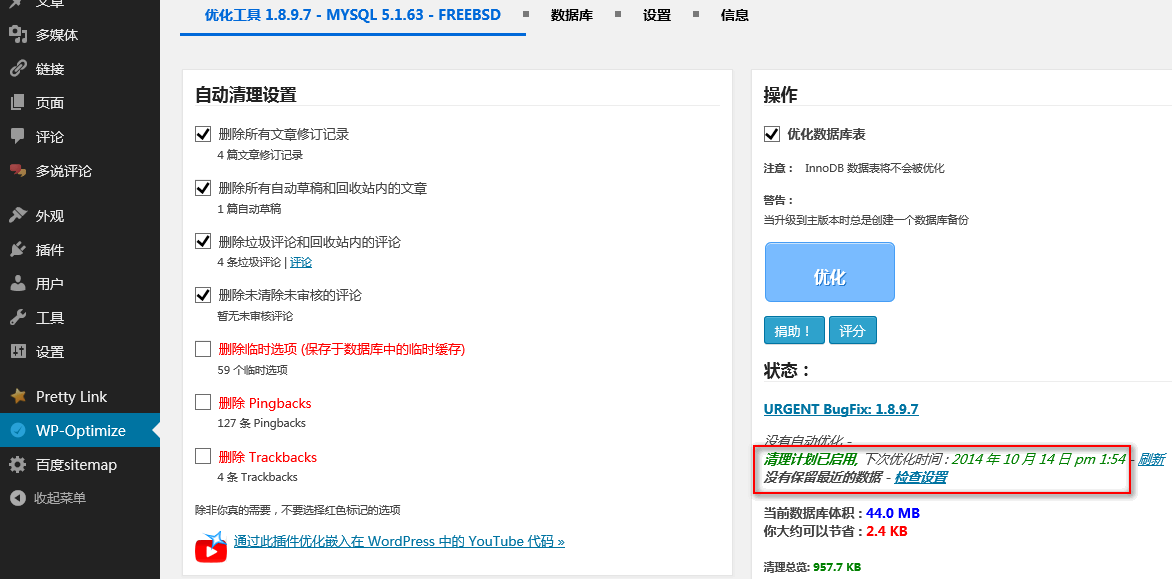This screenshot has width=1172, height=579.
Task: Click the 评分 button
Action: tap(853, 330)
